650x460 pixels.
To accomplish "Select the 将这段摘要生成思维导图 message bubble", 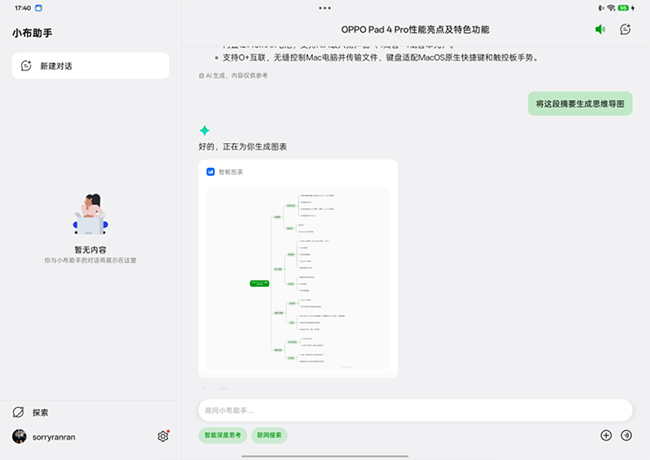I will (580, 104).
